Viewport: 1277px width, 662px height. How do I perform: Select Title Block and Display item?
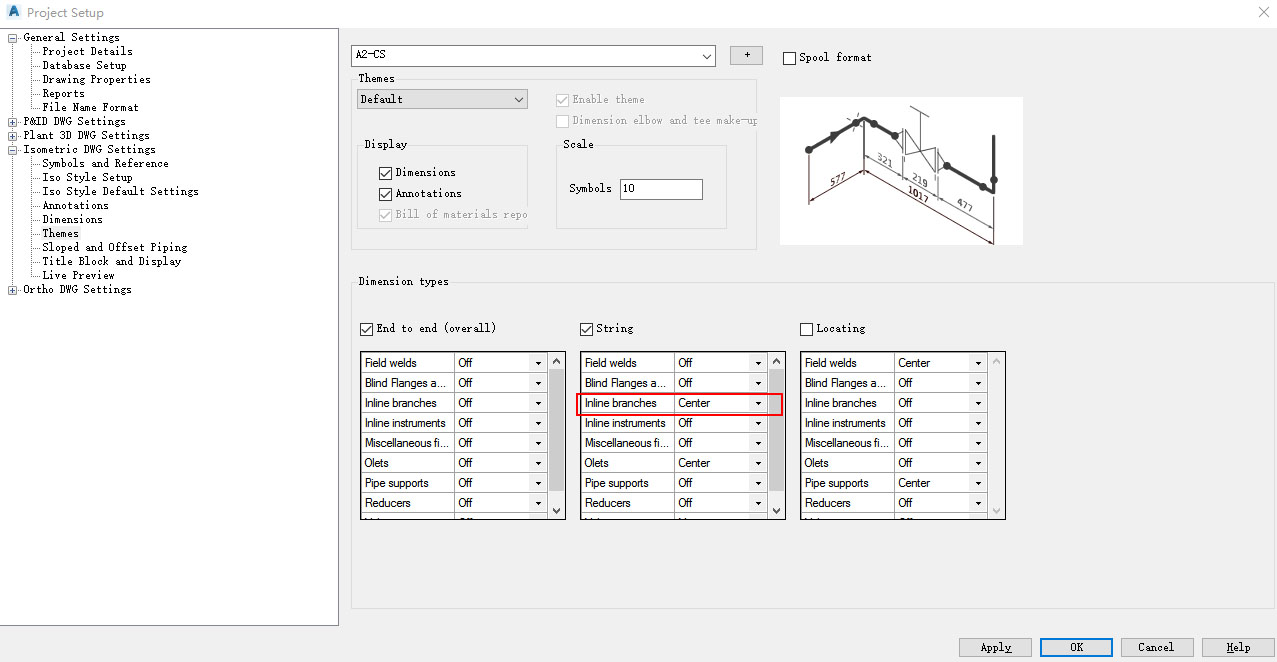[x=111, y=262]
